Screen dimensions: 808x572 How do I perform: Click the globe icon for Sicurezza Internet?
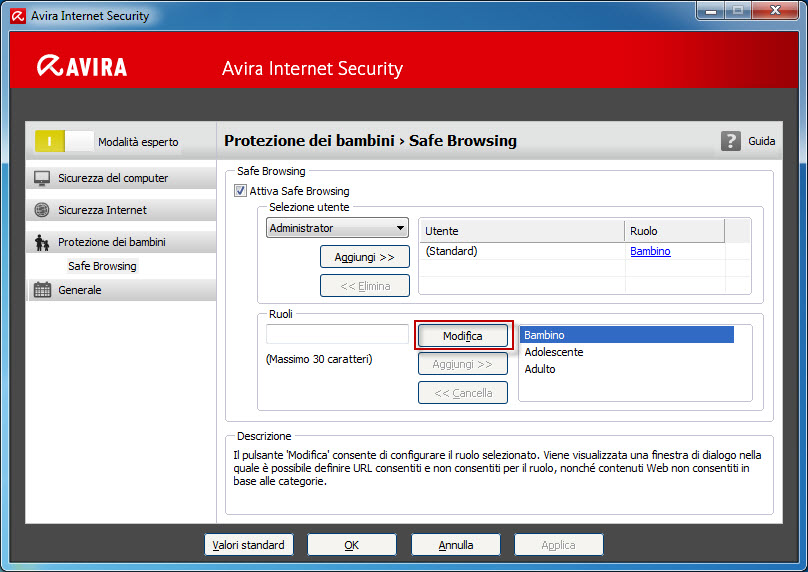[x=42, y=210]
